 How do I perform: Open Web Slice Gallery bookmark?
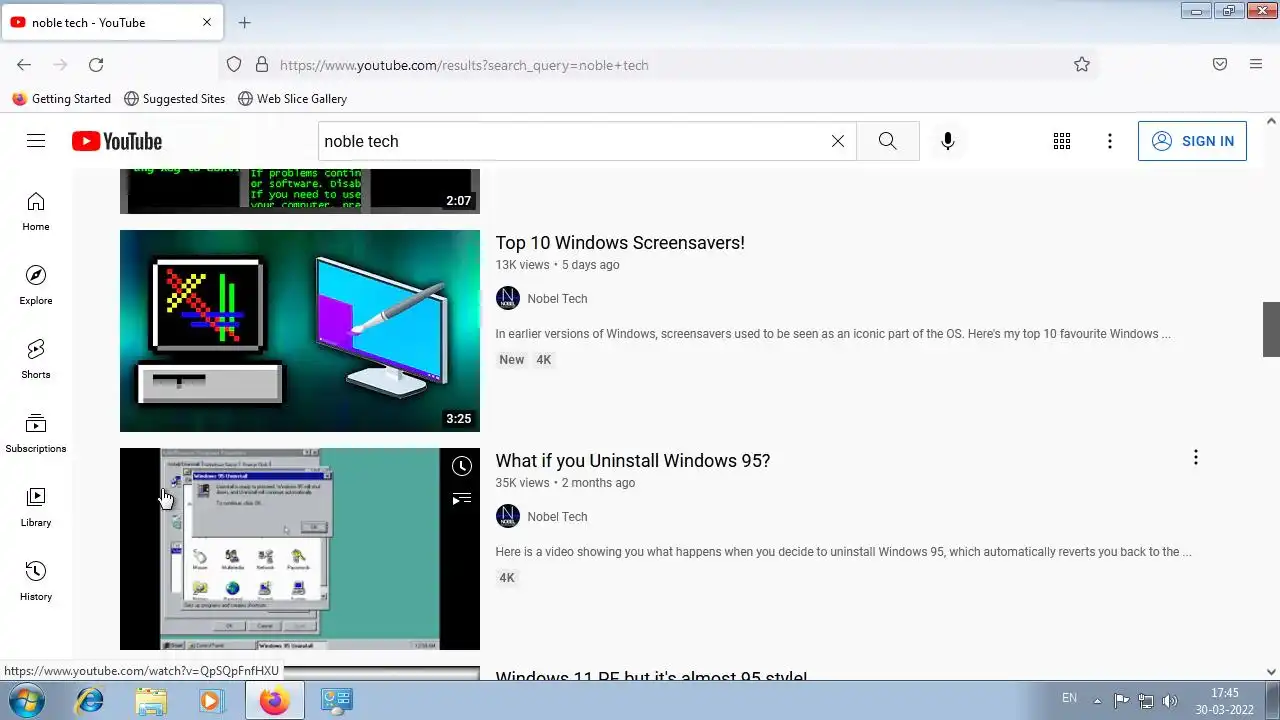tap(292, 99)
